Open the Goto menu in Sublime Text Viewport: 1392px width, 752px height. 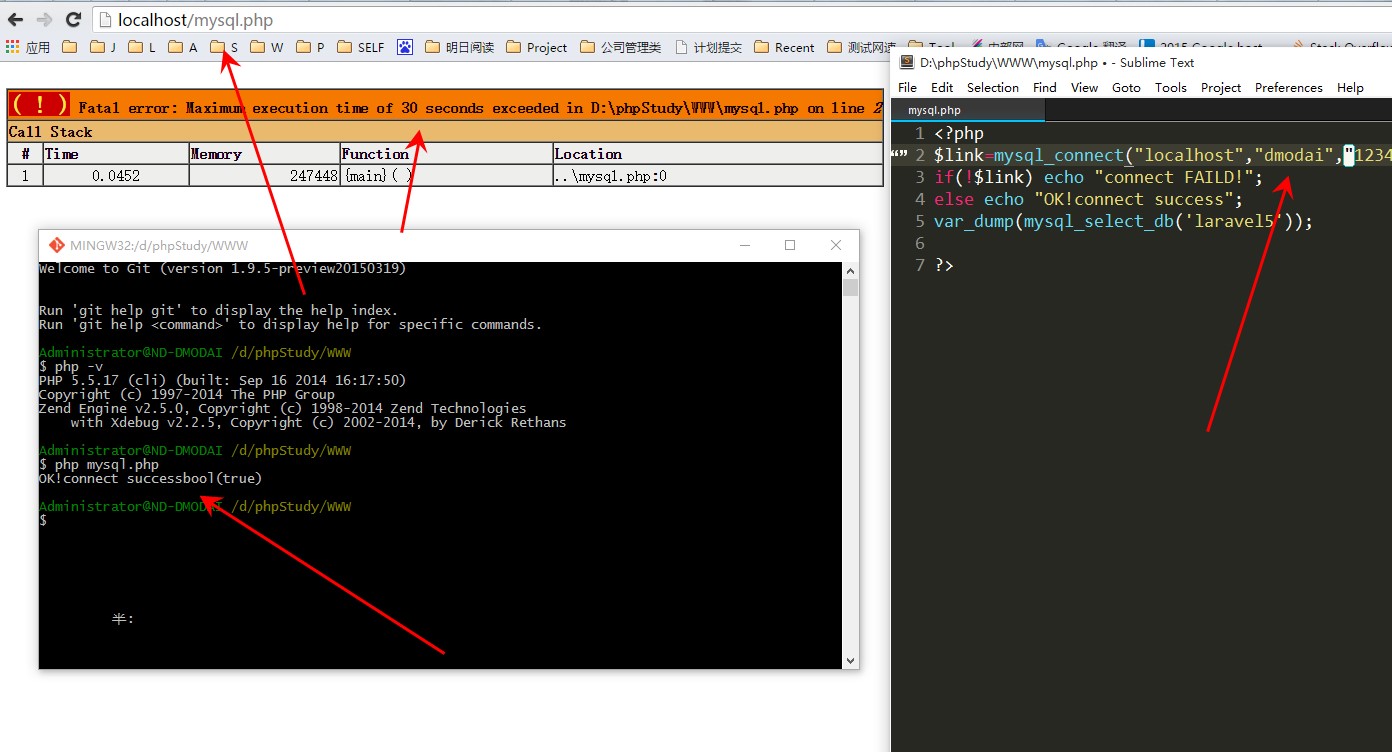tap(1126, 87)
